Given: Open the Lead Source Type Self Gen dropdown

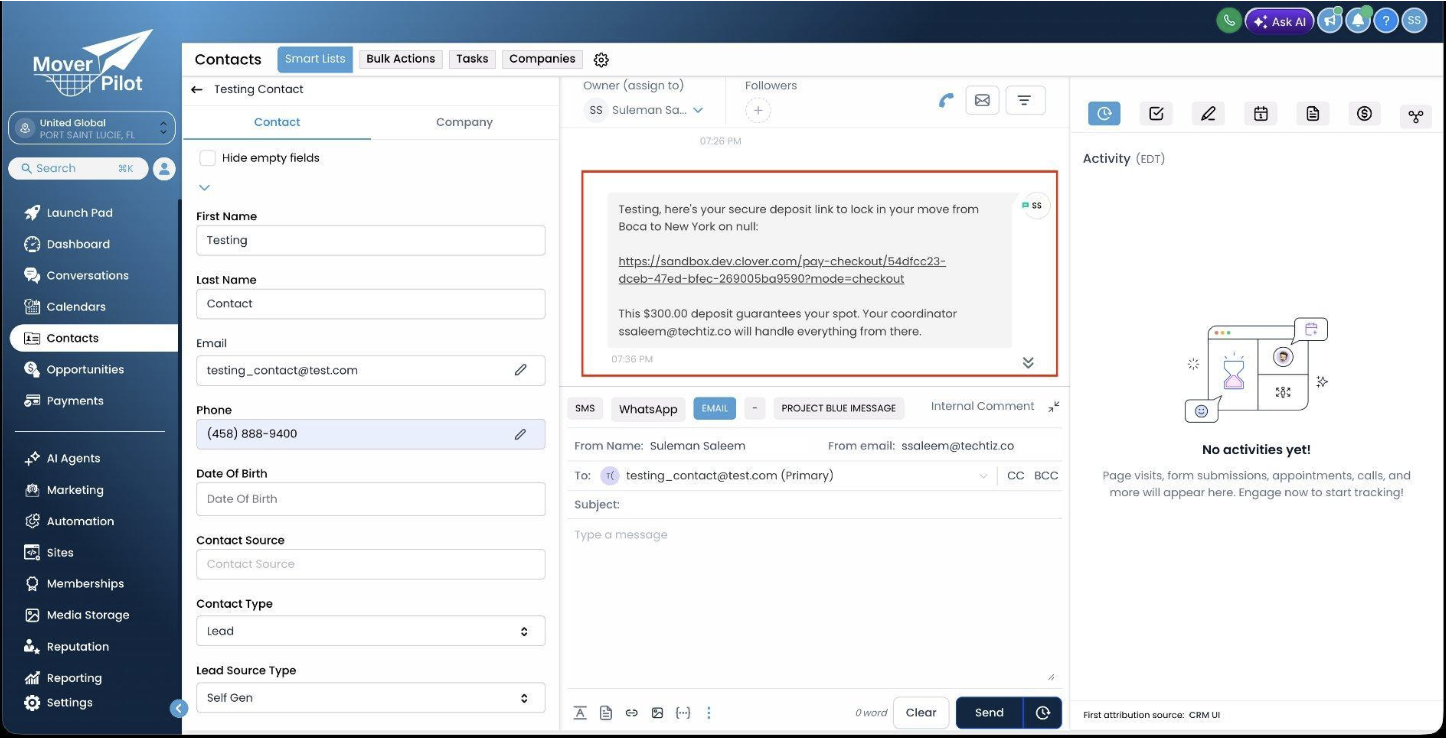Looking at the screenshot, I should tap(371, 697).
